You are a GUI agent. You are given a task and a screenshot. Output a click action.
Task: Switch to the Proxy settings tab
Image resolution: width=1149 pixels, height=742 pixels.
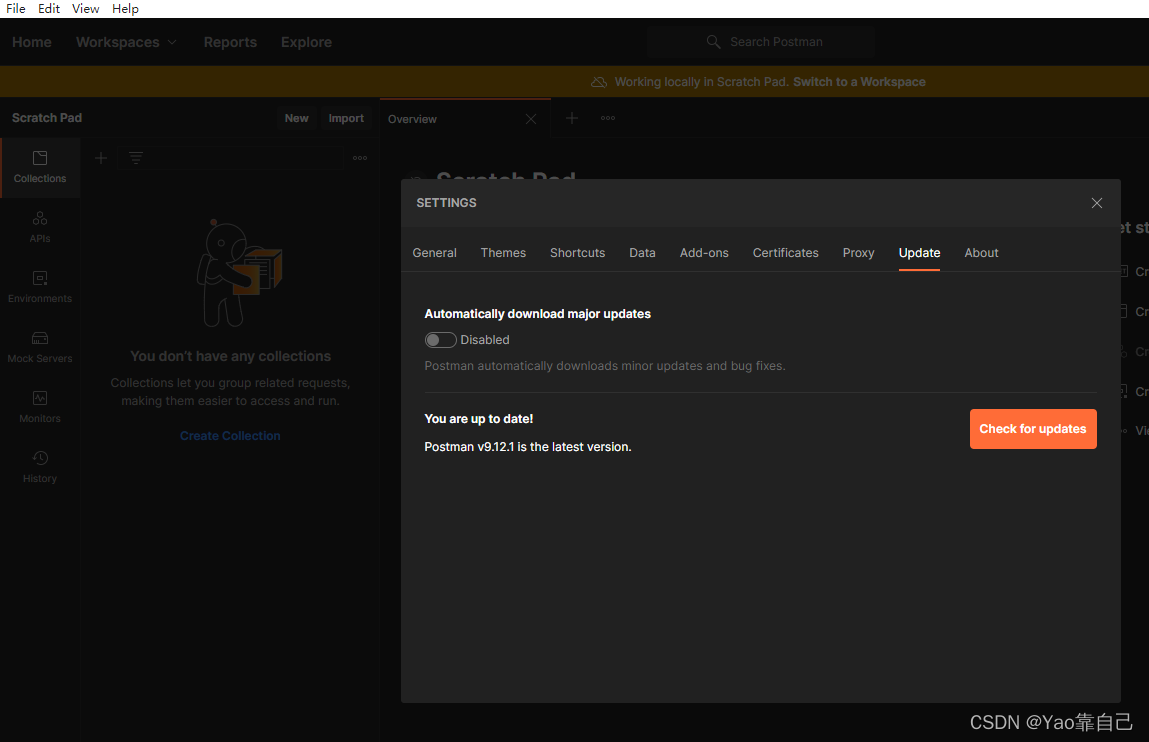tap(859, 253)
